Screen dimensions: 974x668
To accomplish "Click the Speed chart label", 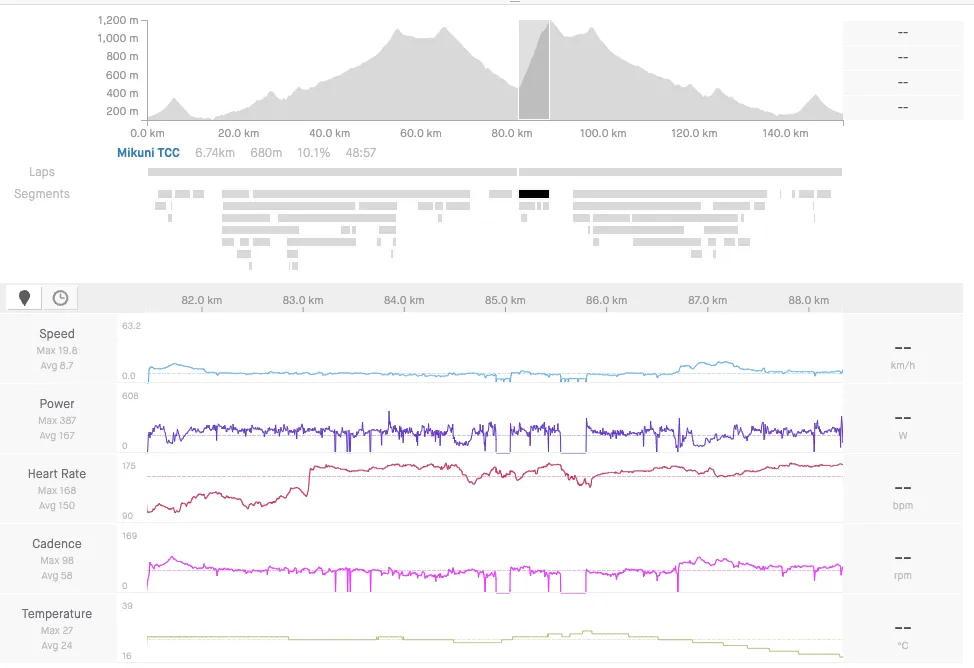I will (57, 334).
